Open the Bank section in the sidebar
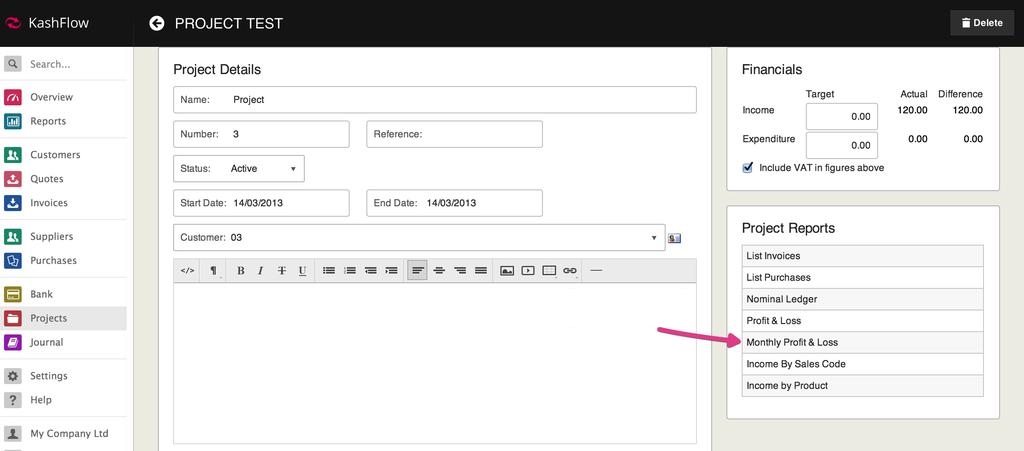 tap(41, 294)
